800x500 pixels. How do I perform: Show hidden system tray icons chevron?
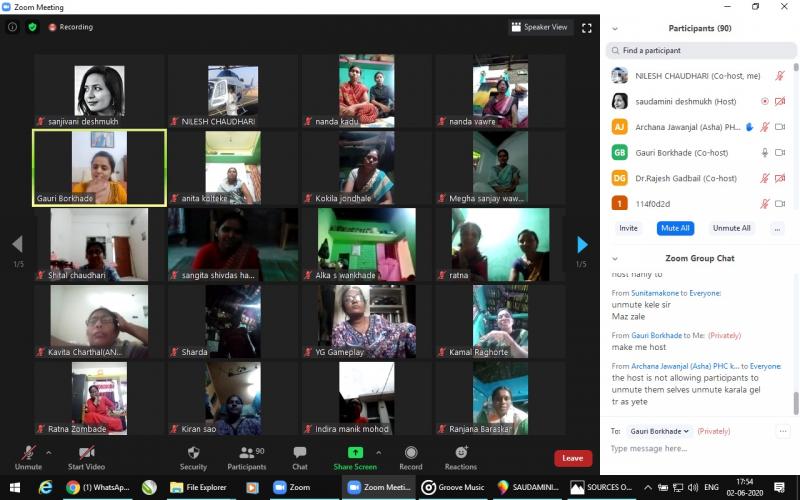click(x=648, y=488)
